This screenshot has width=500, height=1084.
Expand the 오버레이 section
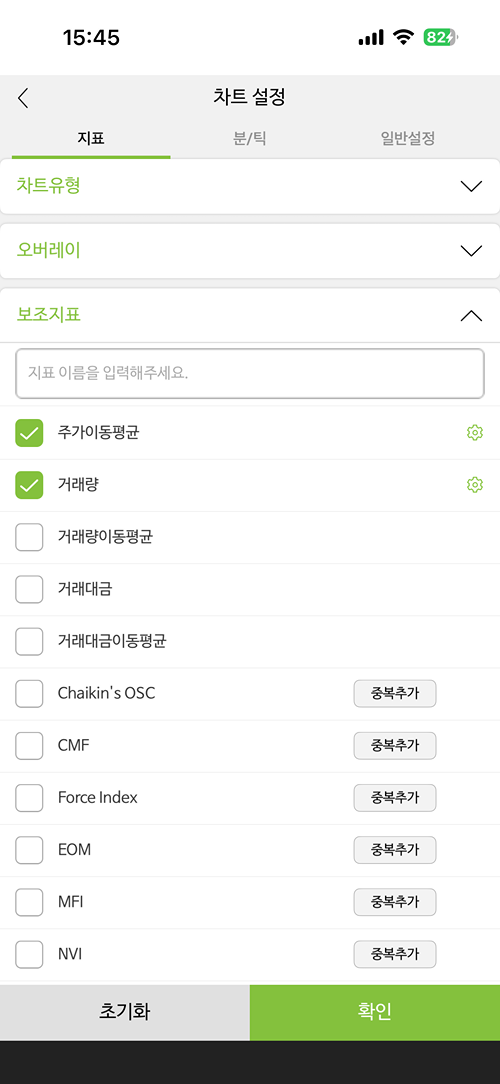250,250
